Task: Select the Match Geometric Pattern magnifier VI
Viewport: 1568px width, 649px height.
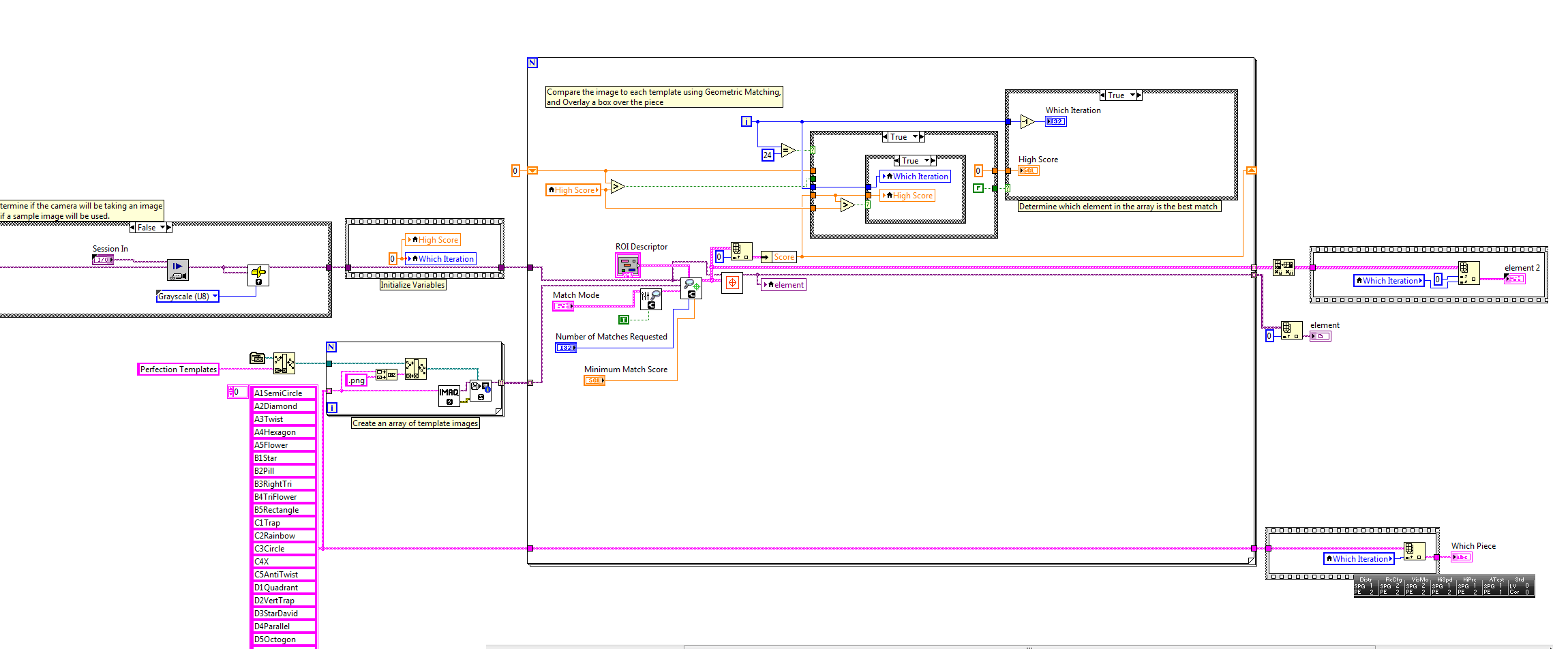Action: click(x=691, y=288)
